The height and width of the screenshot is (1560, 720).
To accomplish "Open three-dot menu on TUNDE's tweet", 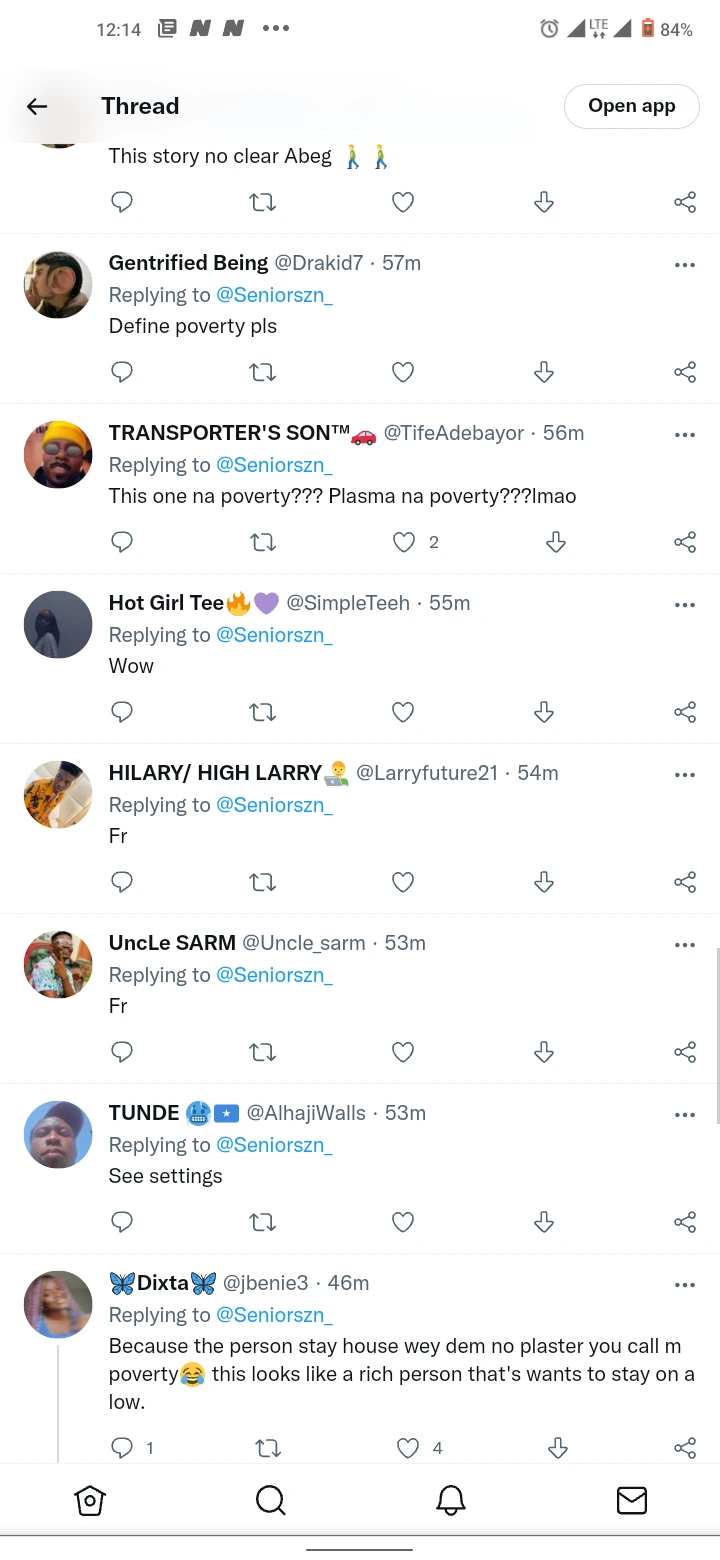I will pyautogui.click(x=685, y=1115).
